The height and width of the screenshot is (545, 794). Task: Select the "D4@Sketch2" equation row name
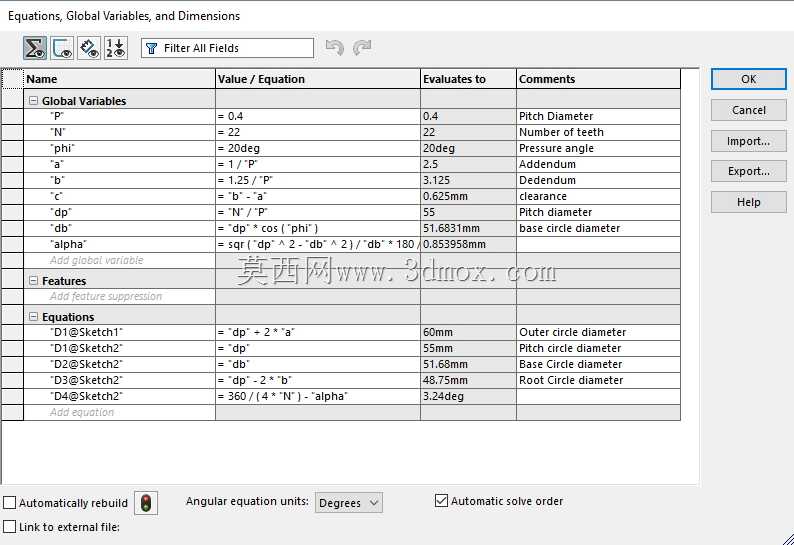120,396
